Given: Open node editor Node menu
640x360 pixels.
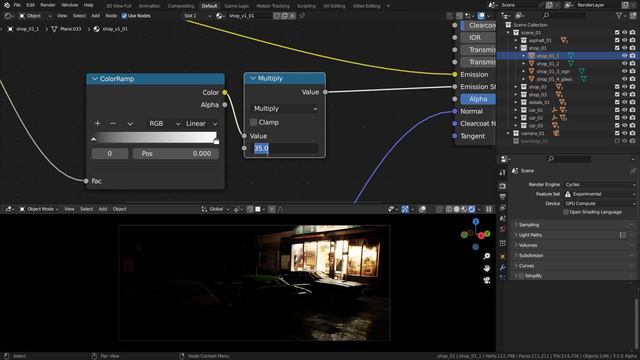Looking at the screenshot, I should [111, 16].
